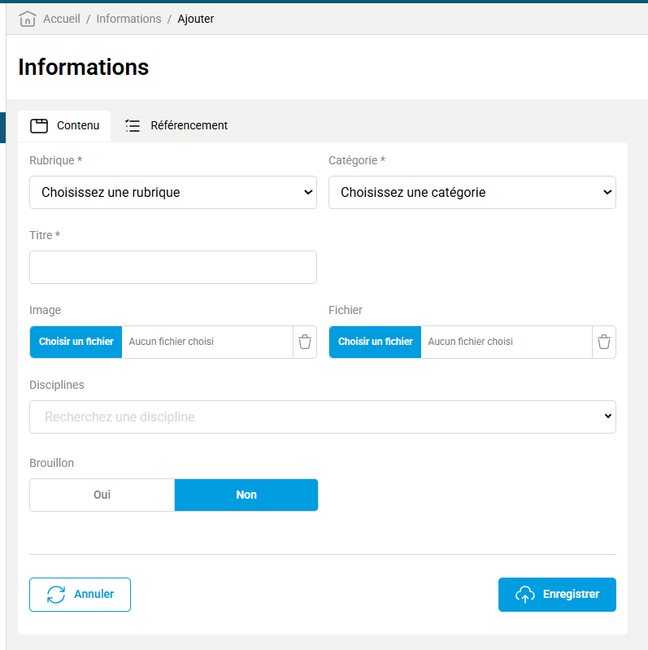
Task: Switch to the Référencement tab
Action: (188, 126)
